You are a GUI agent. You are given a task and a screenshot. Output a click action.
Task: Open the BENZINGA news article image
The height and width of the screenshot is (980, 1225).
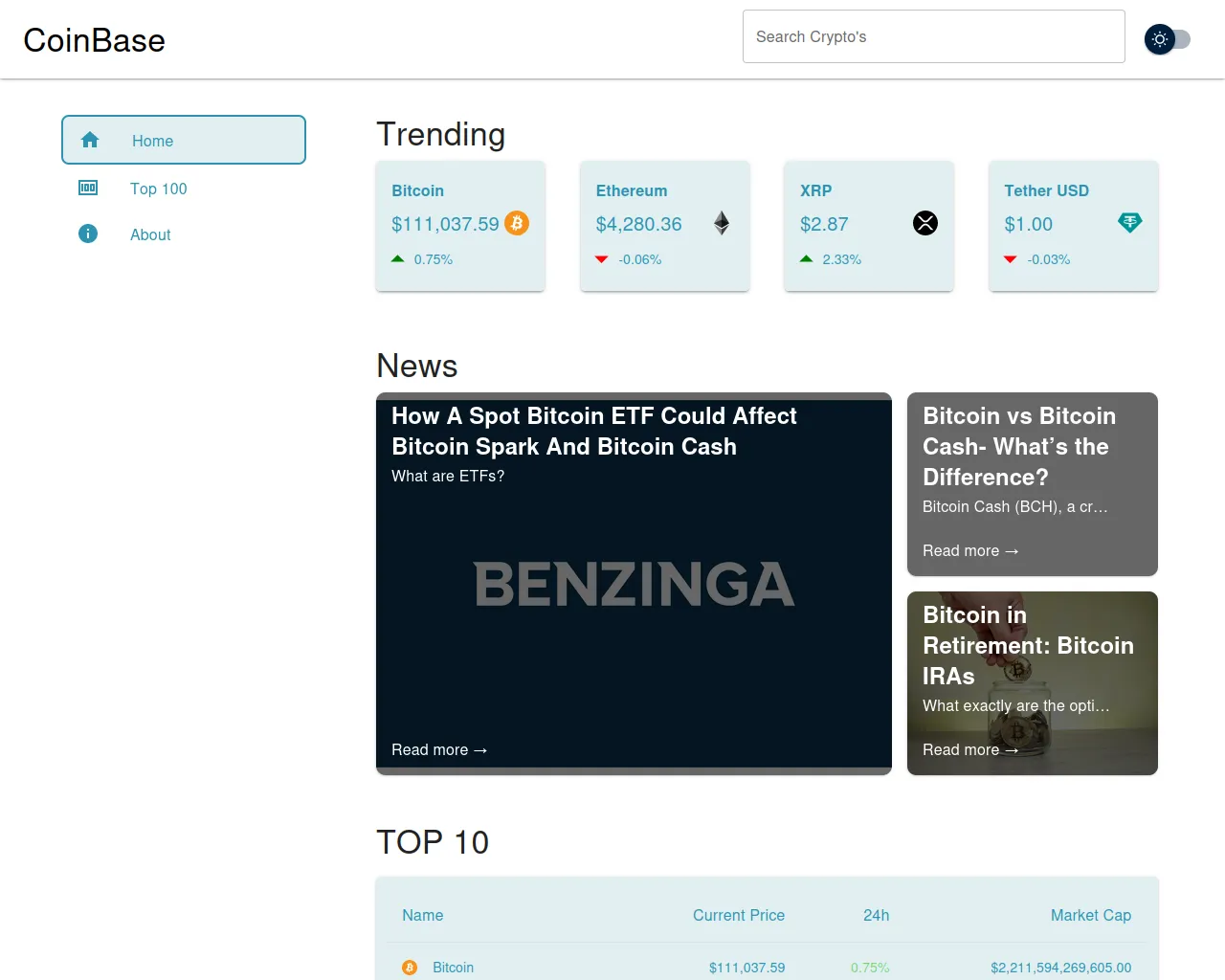[x=634, y=584]
